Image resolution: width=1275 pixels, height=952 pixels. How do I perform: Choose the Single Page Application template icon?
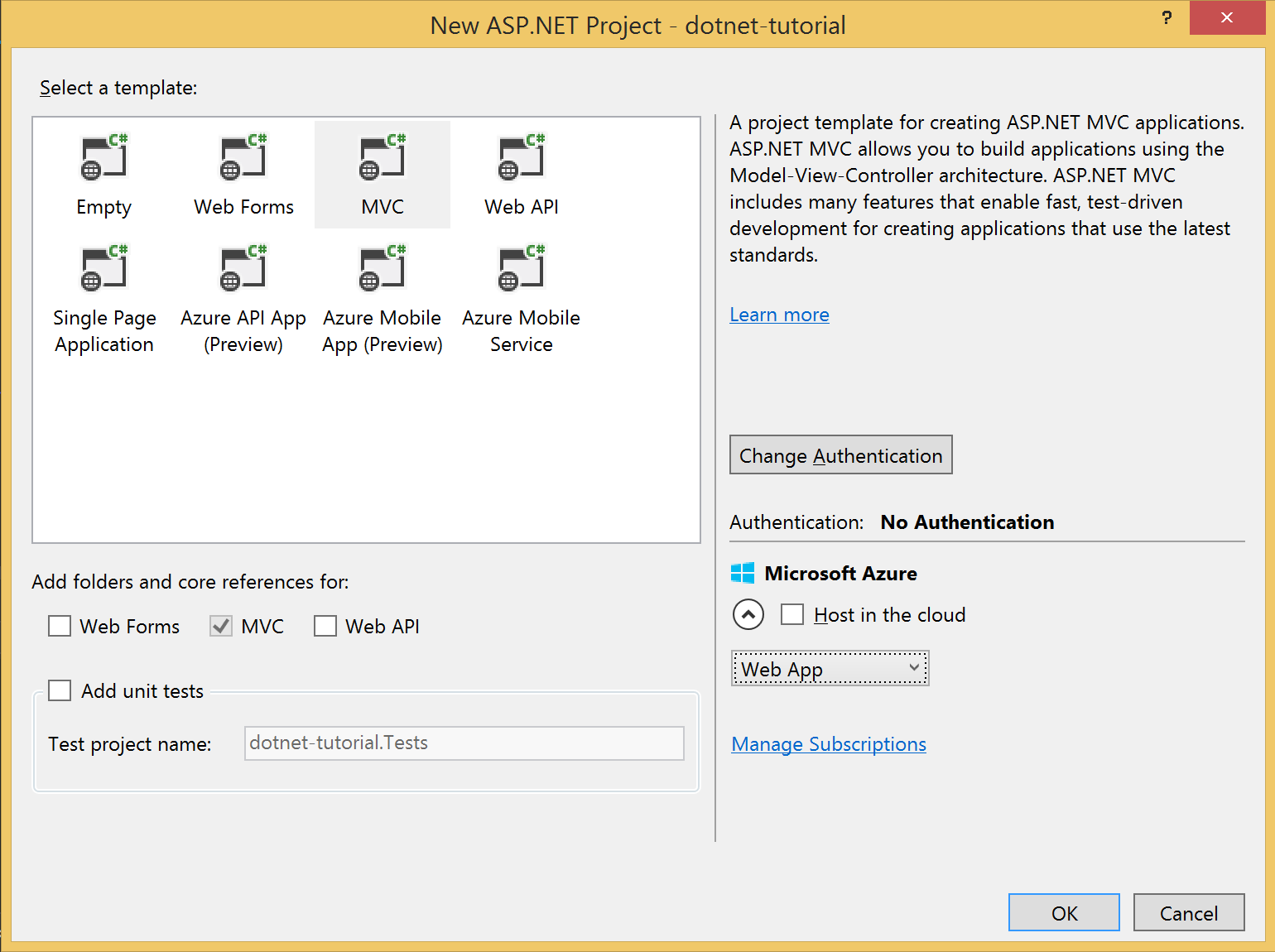tap(104, 267)
